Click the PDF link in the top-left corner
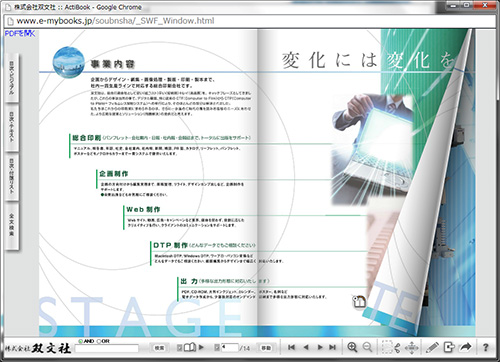 click(20, 33)
